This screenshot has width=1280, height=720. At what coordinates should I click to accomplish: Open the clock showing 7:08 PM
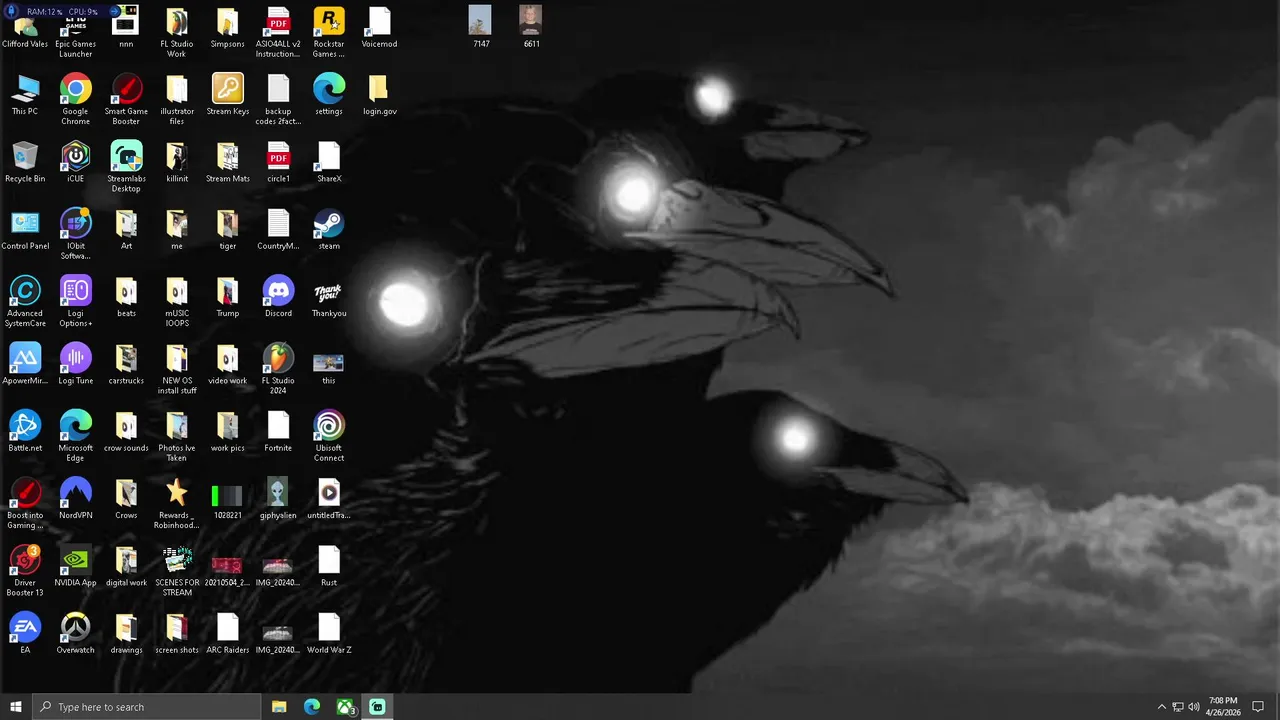1222,707
